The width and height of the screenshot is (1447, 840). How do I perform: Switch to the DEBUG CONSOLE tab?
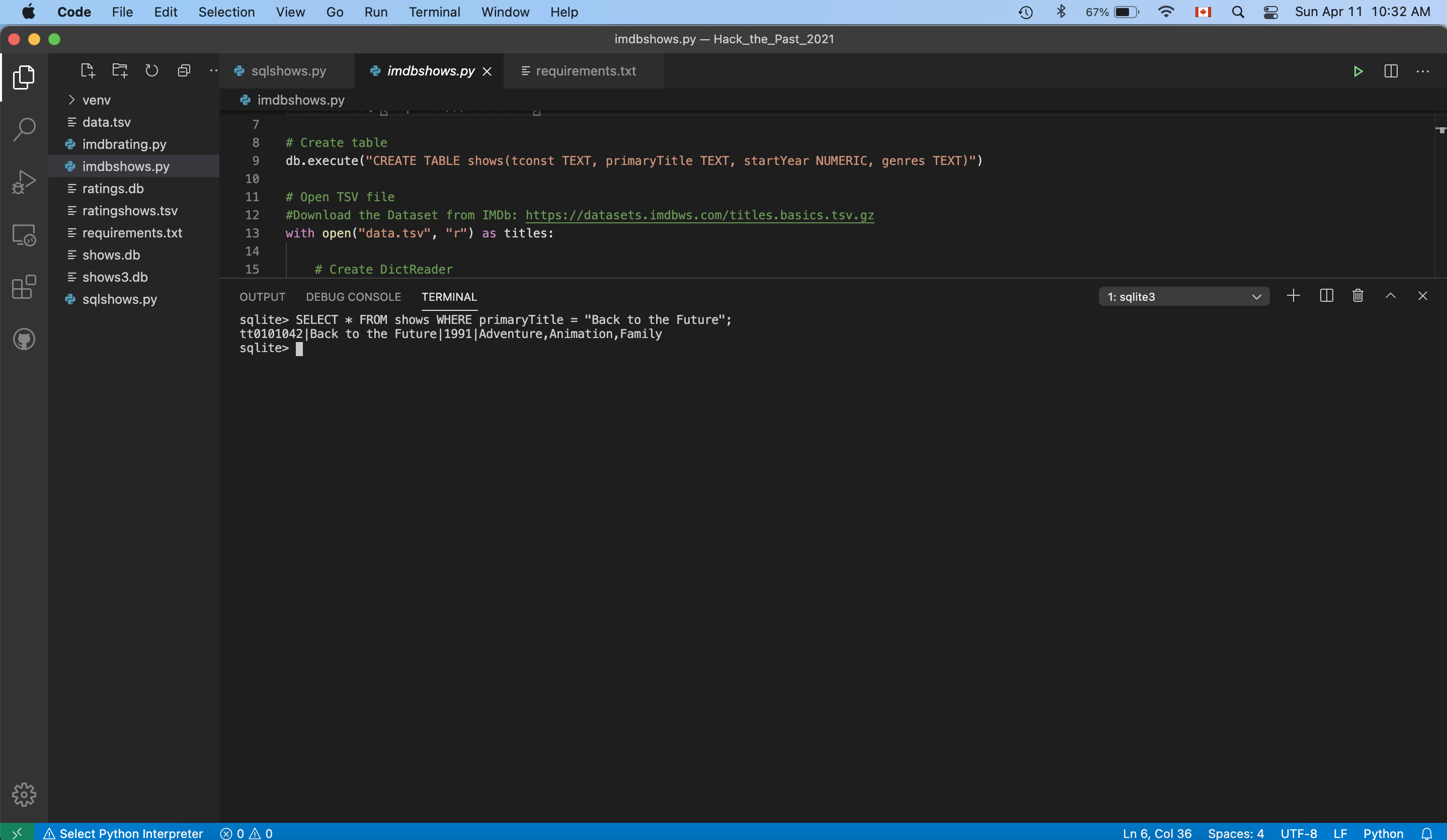pos(353,297)
